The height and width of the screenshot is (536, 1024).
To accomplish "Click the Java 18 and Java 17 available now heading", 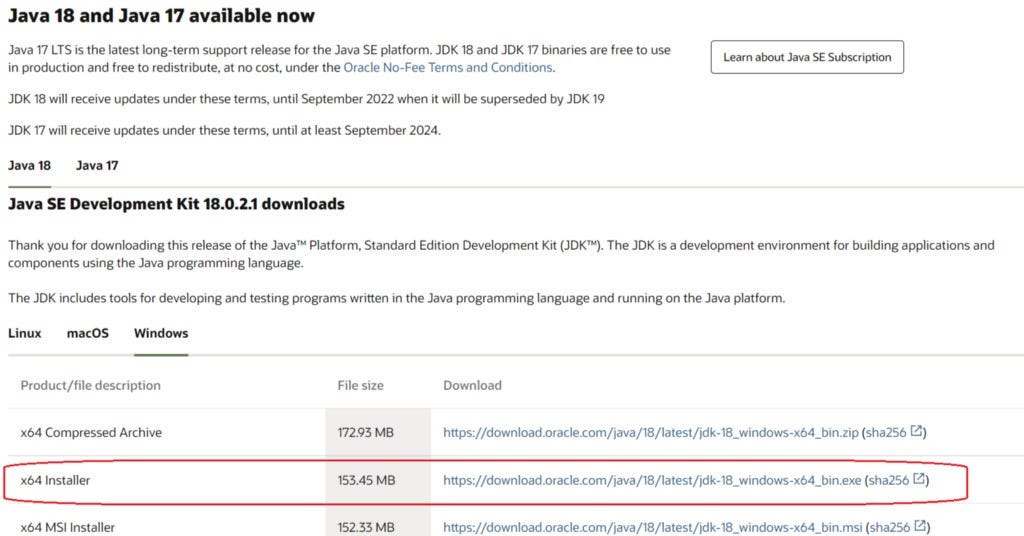I will tap(161, 16).
